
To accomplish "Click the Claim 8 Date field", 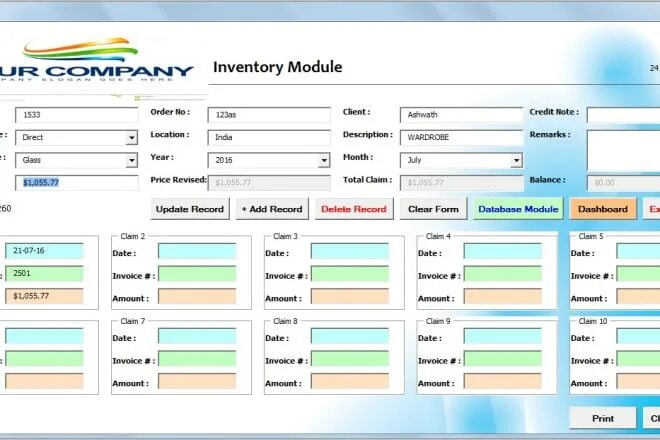I will [350, 336].
